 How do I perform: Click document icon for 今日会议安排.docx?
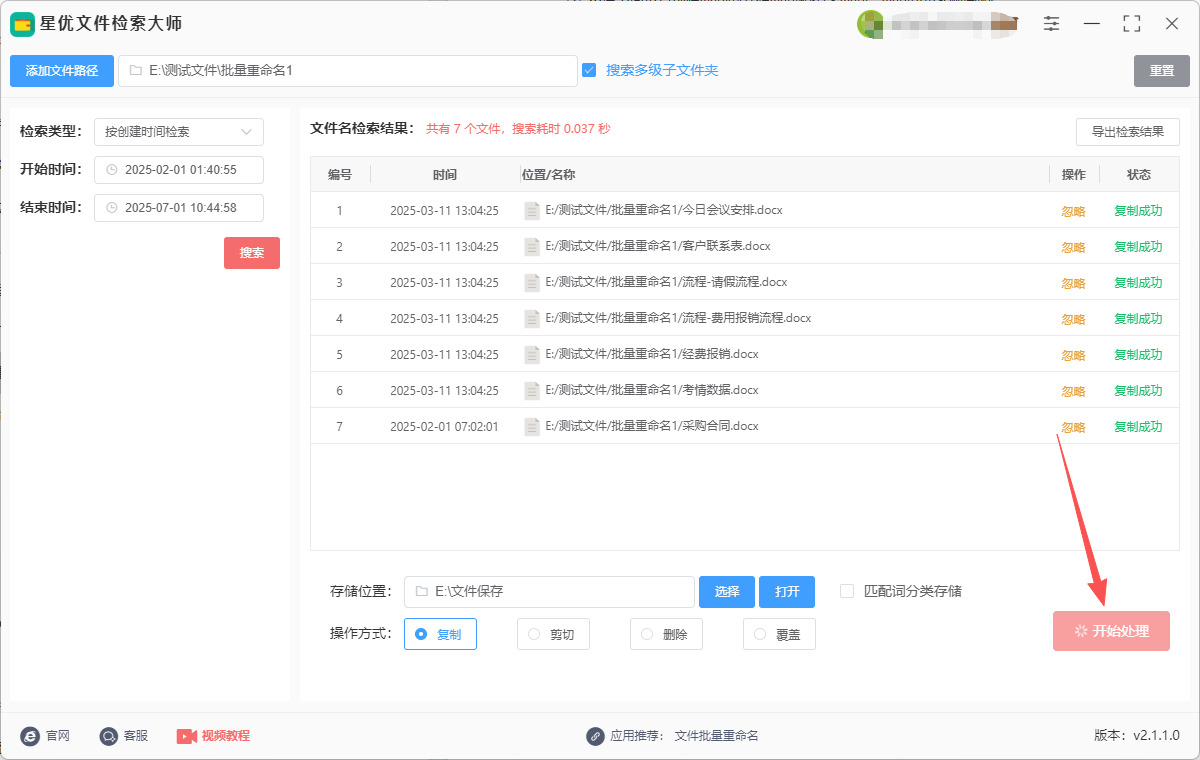click(532, 211)
